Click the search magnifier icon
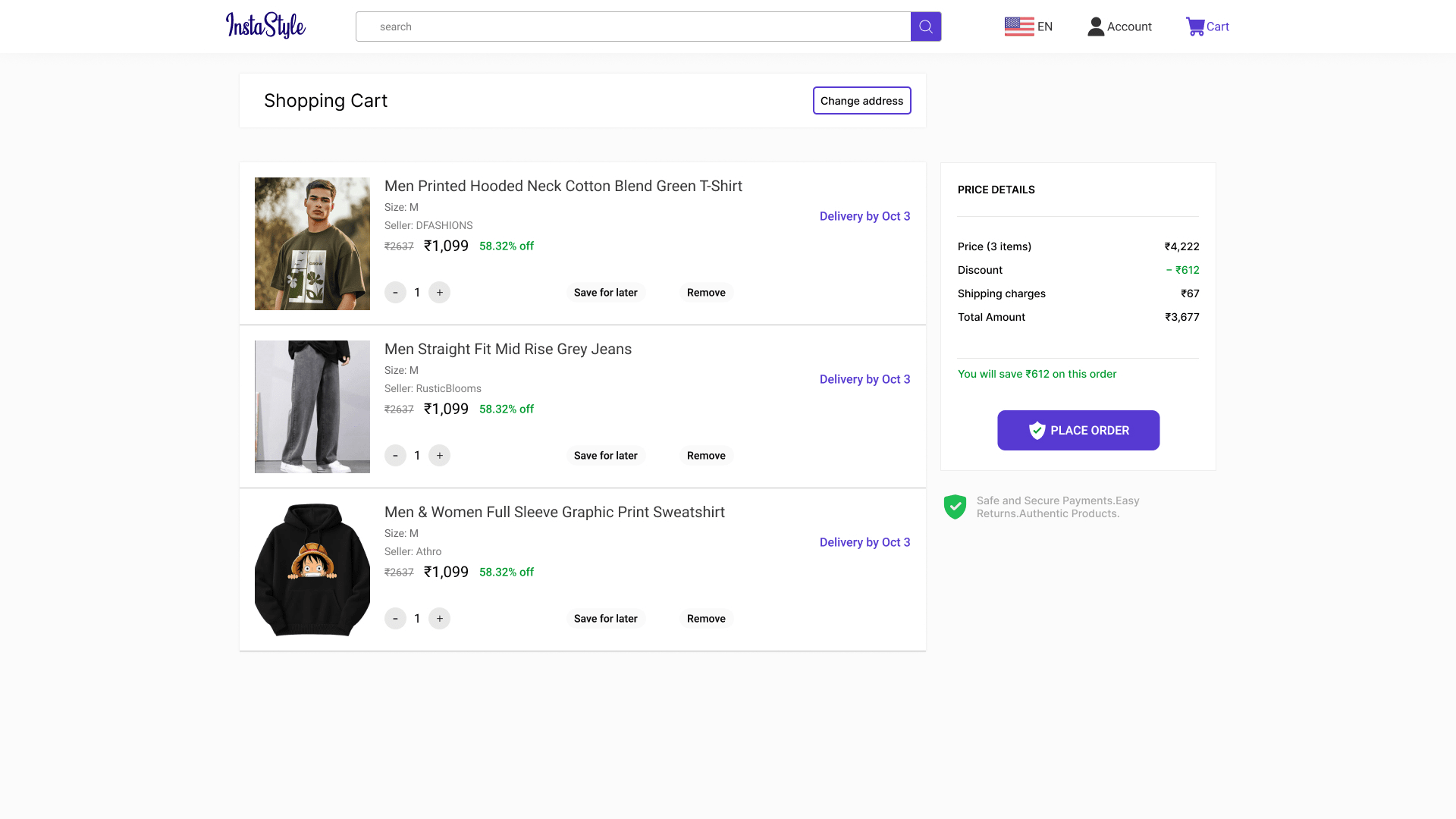Screen dimensions: 1456x819 (925, 26)
